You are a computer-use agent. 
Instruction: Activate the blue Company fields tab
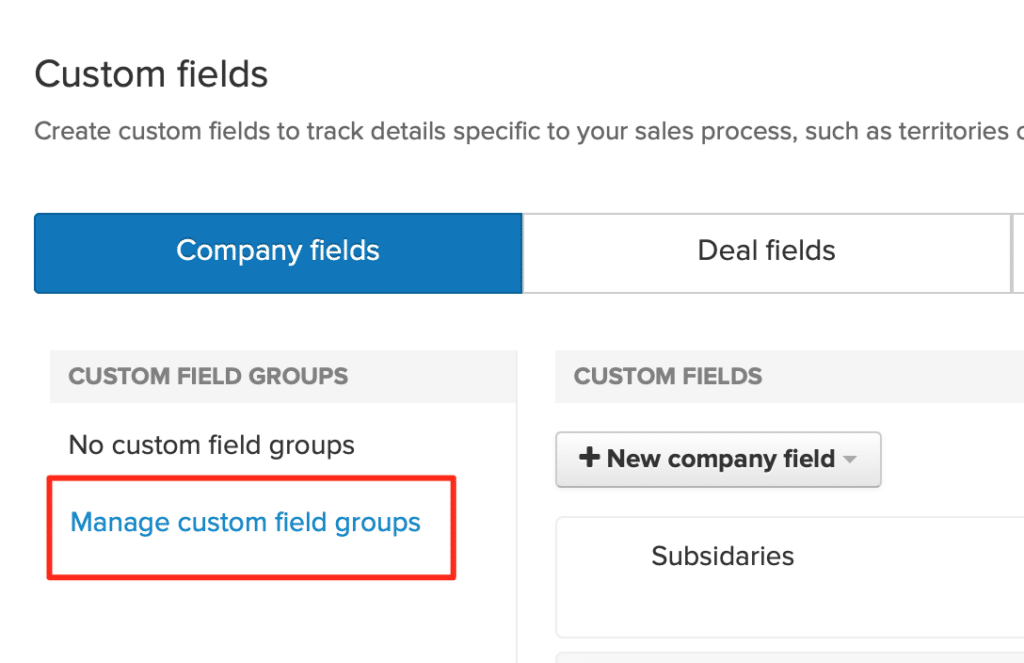point(278,252)
